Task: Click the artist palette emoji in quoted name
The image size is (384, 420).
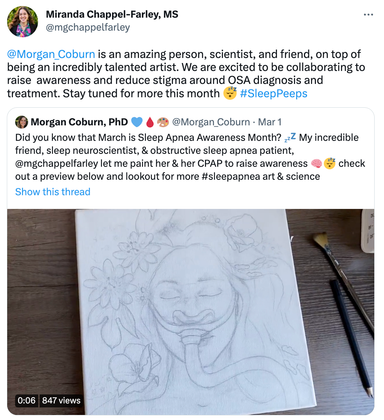Action: 163,122
